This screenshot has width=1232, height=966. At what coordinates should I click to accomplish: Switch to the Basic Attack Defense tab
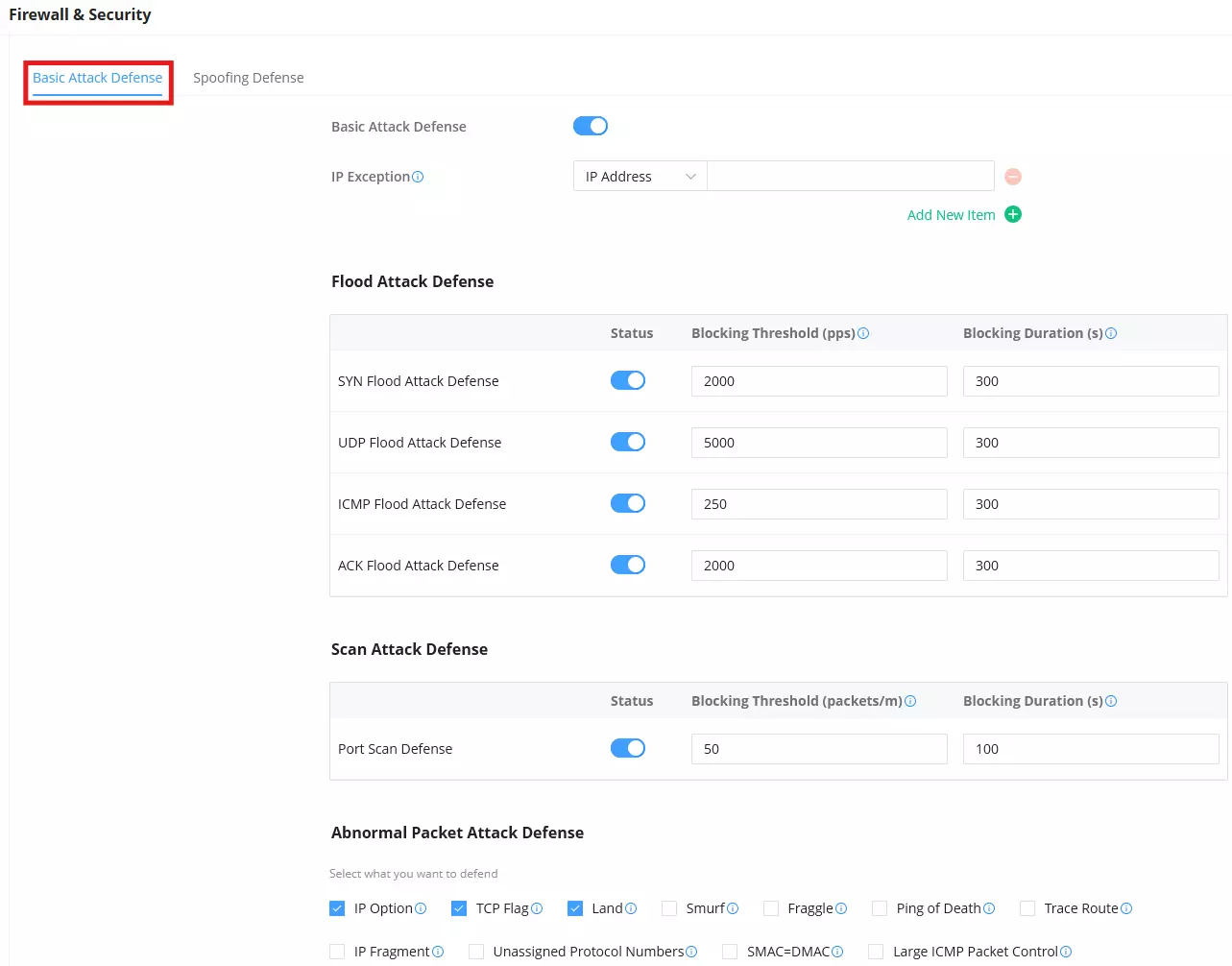(98, 78)
